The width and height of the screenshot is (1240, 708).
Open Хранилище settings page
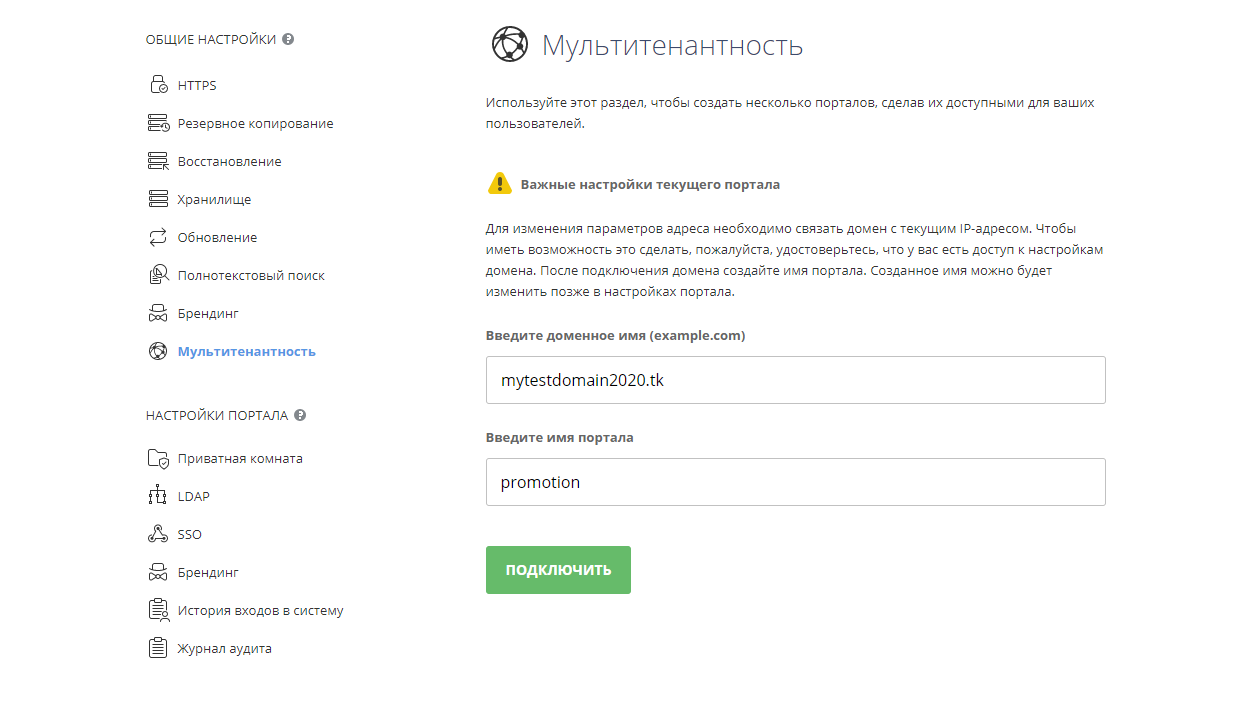(x=215, y=199)
